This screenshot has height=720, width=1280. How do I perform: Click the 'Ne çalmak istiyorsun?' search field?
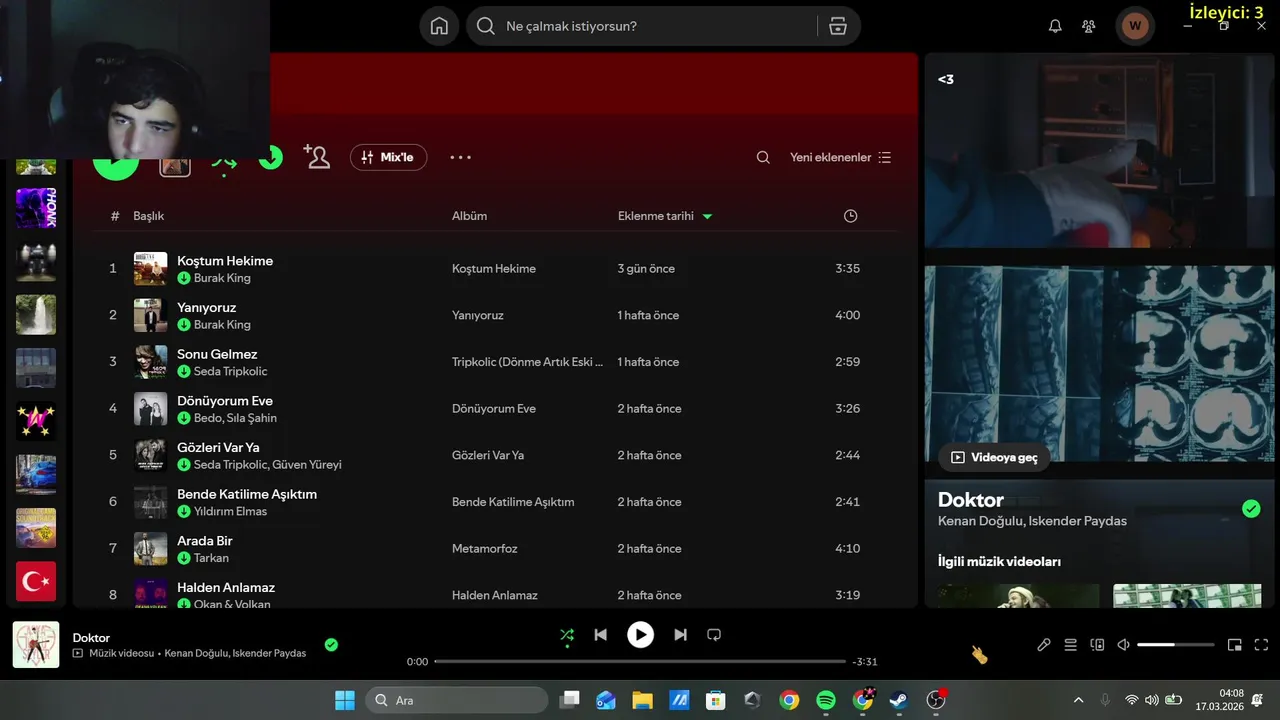640,26
